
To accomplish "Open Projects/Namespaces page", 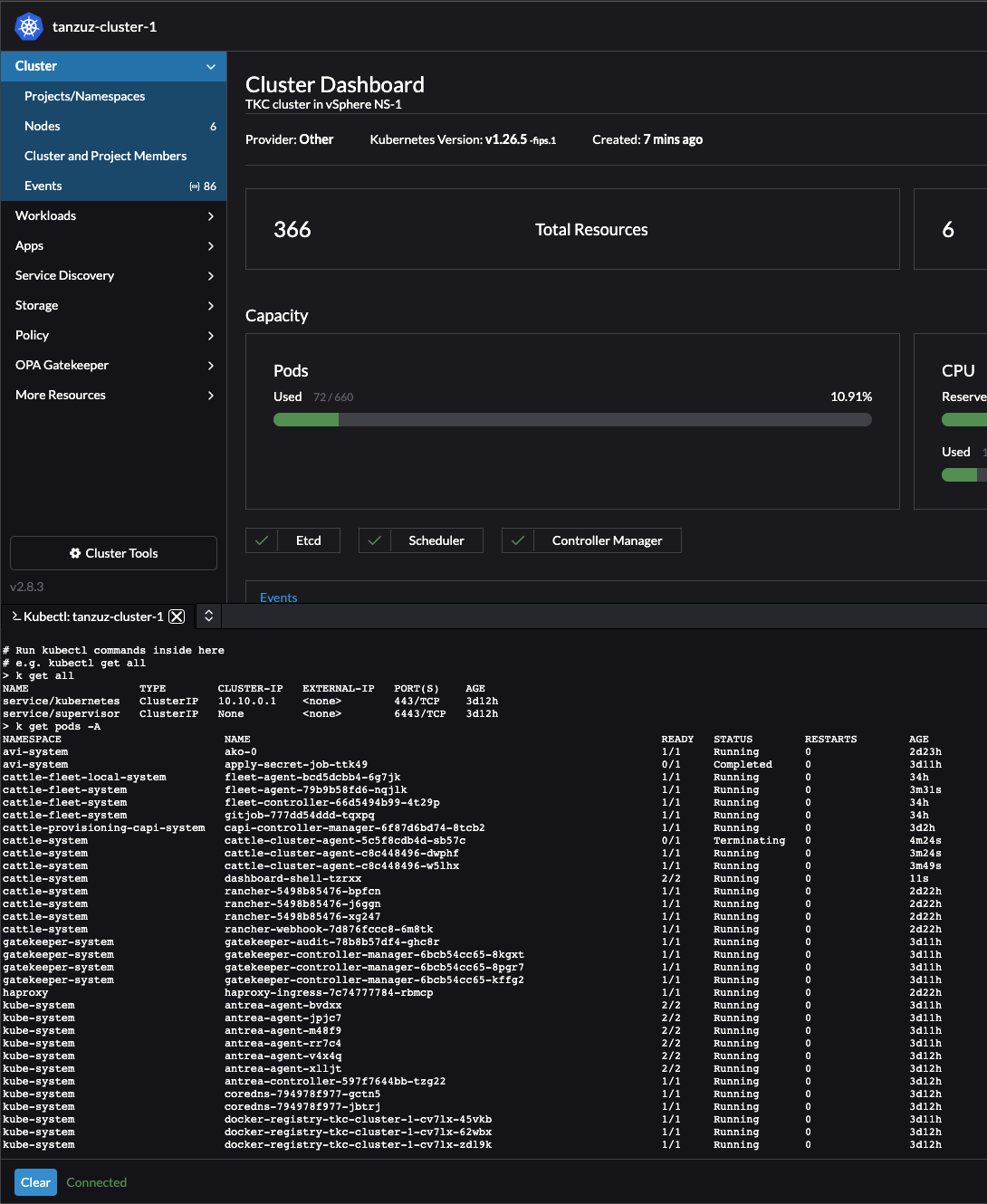I will click(x=113, y=96).
